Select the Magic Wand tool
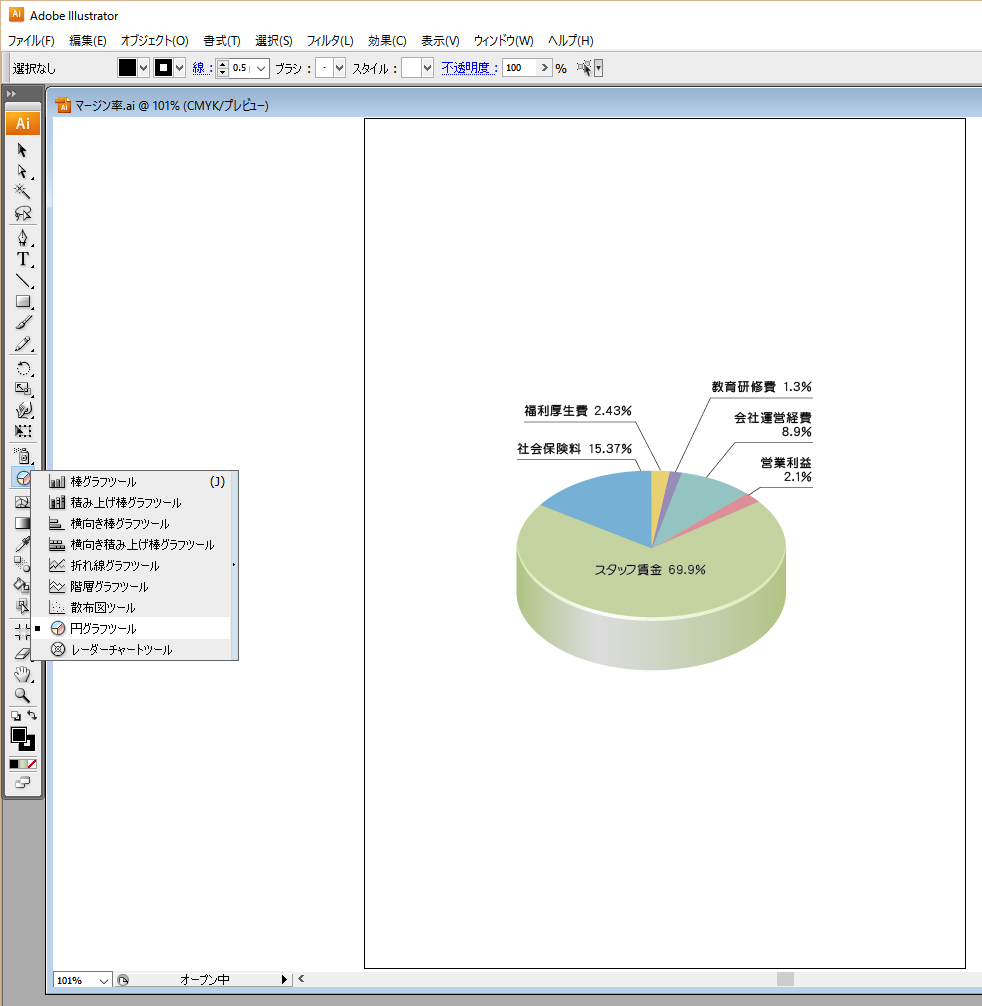 (22, 191)
